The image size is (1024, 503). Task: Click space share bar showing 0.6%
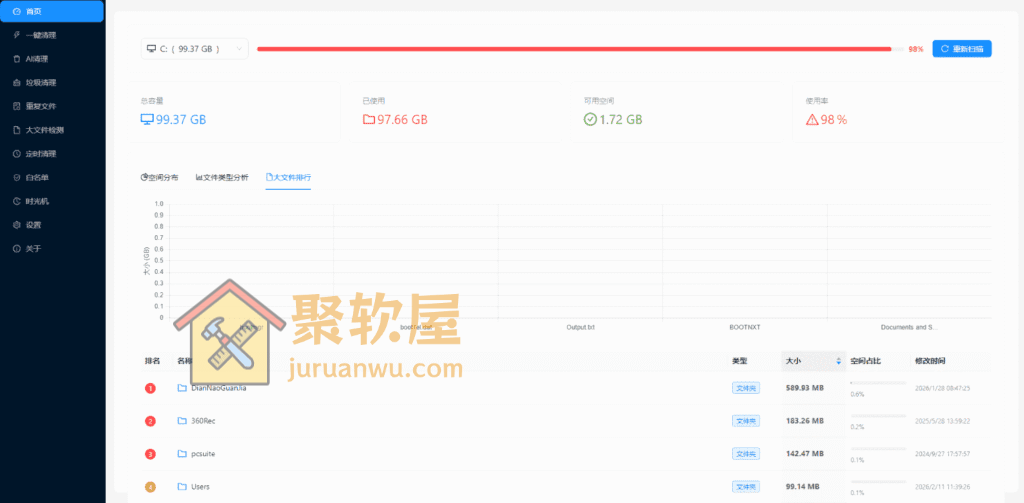click(x=878, y=383)
